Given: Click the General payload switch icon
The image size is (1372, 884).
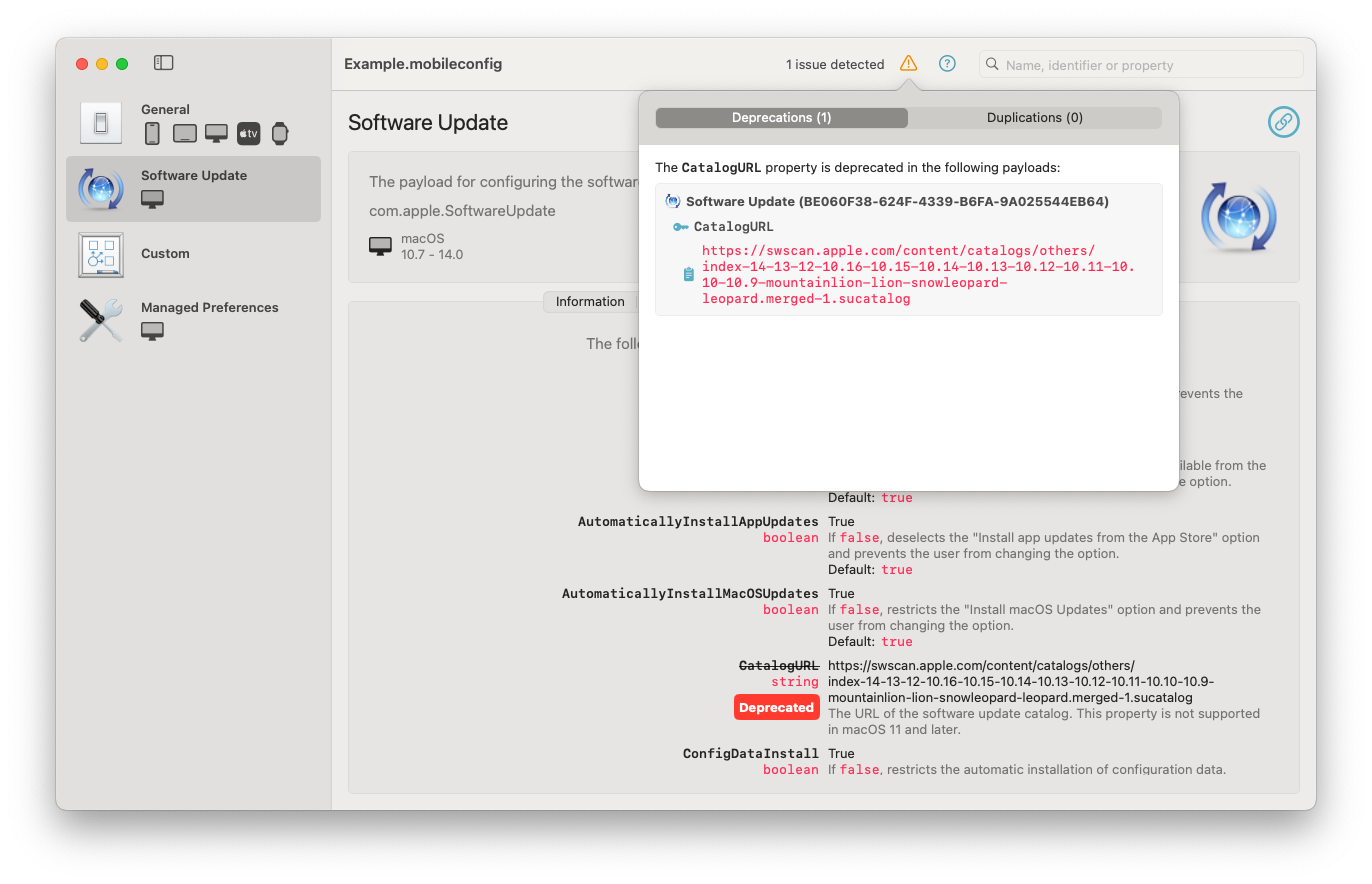Looking at the screenshot, I should coord(101,122).
